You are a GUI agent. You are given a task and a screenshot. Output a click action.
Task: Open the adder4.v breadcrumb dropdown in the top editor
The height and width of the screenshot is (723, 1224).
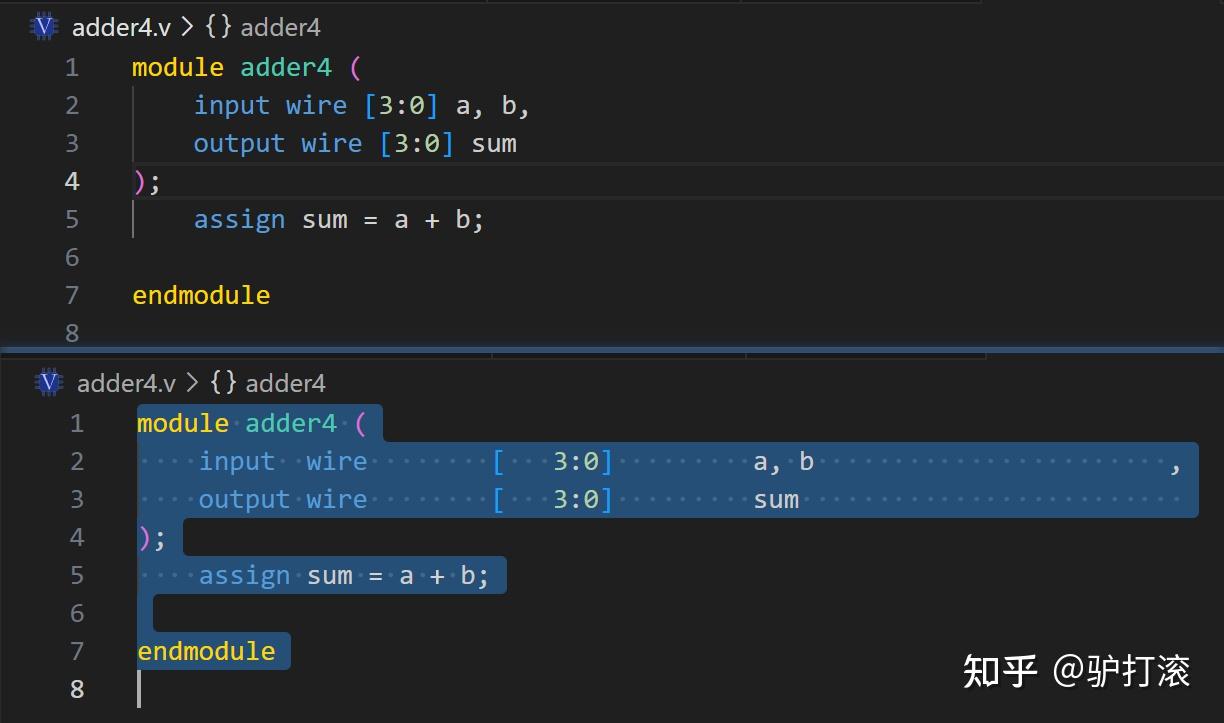(x=120, y=27)
